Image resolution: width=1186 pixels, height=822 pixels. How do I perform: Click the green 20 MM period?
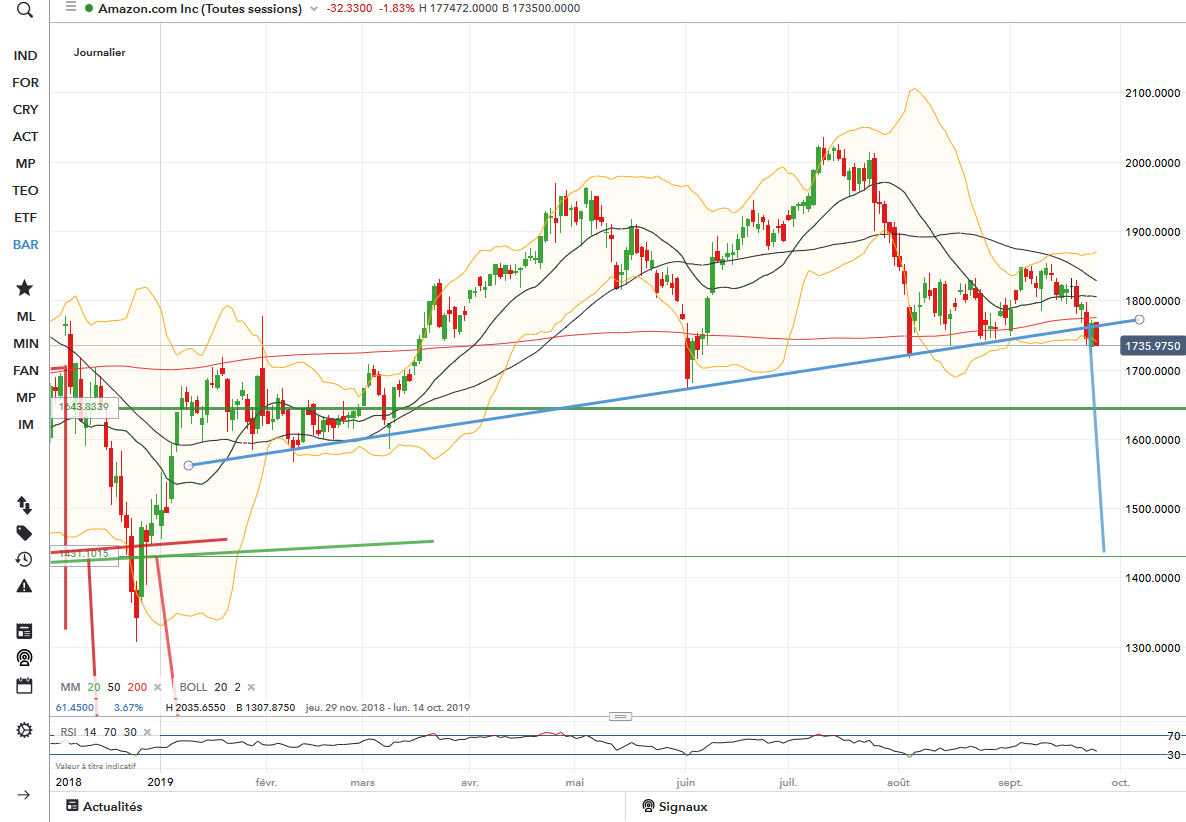pos(94,687)
